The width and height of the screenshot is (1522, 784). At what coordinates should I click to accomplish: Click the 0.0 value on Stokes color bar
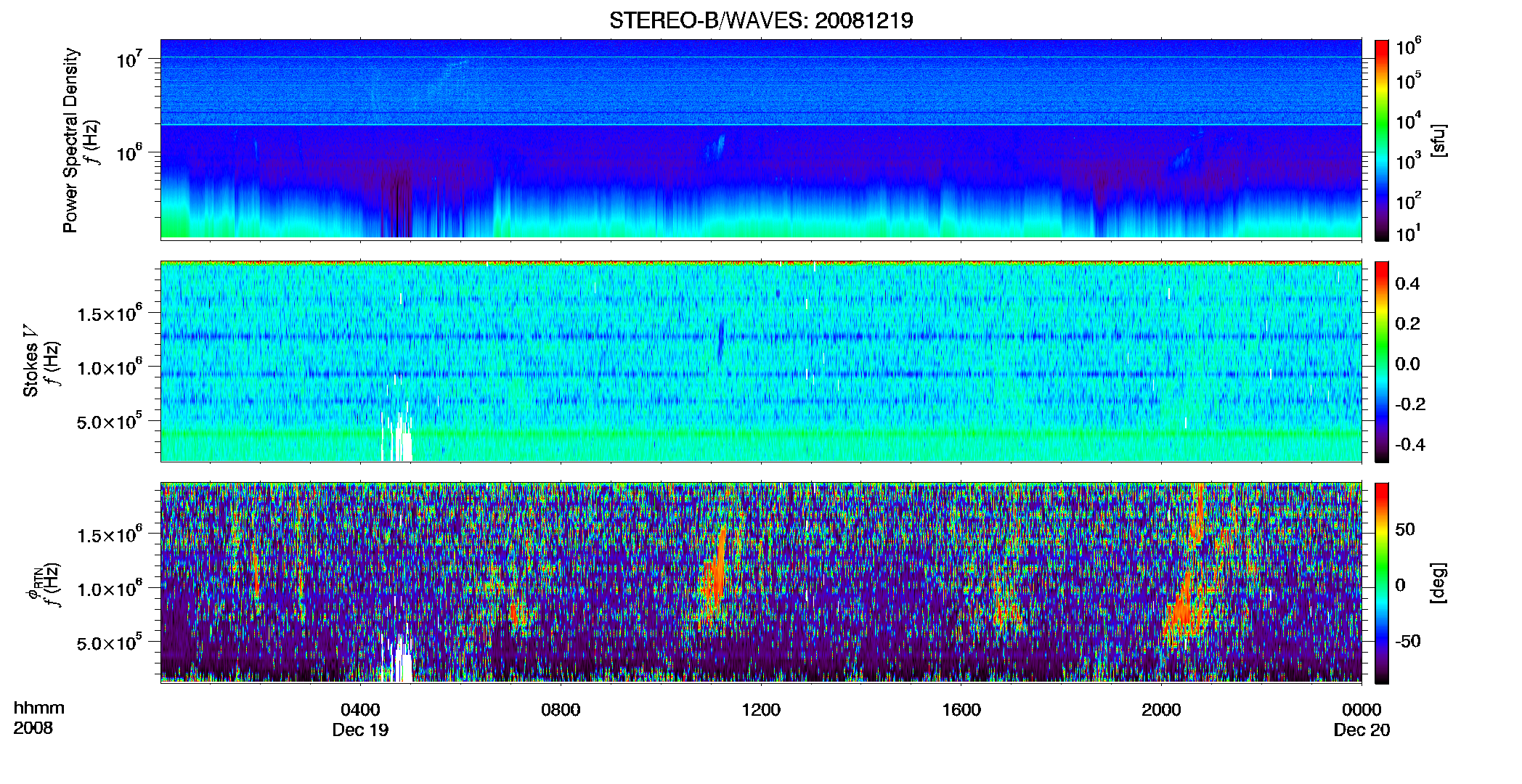(x=1407, y=364)
